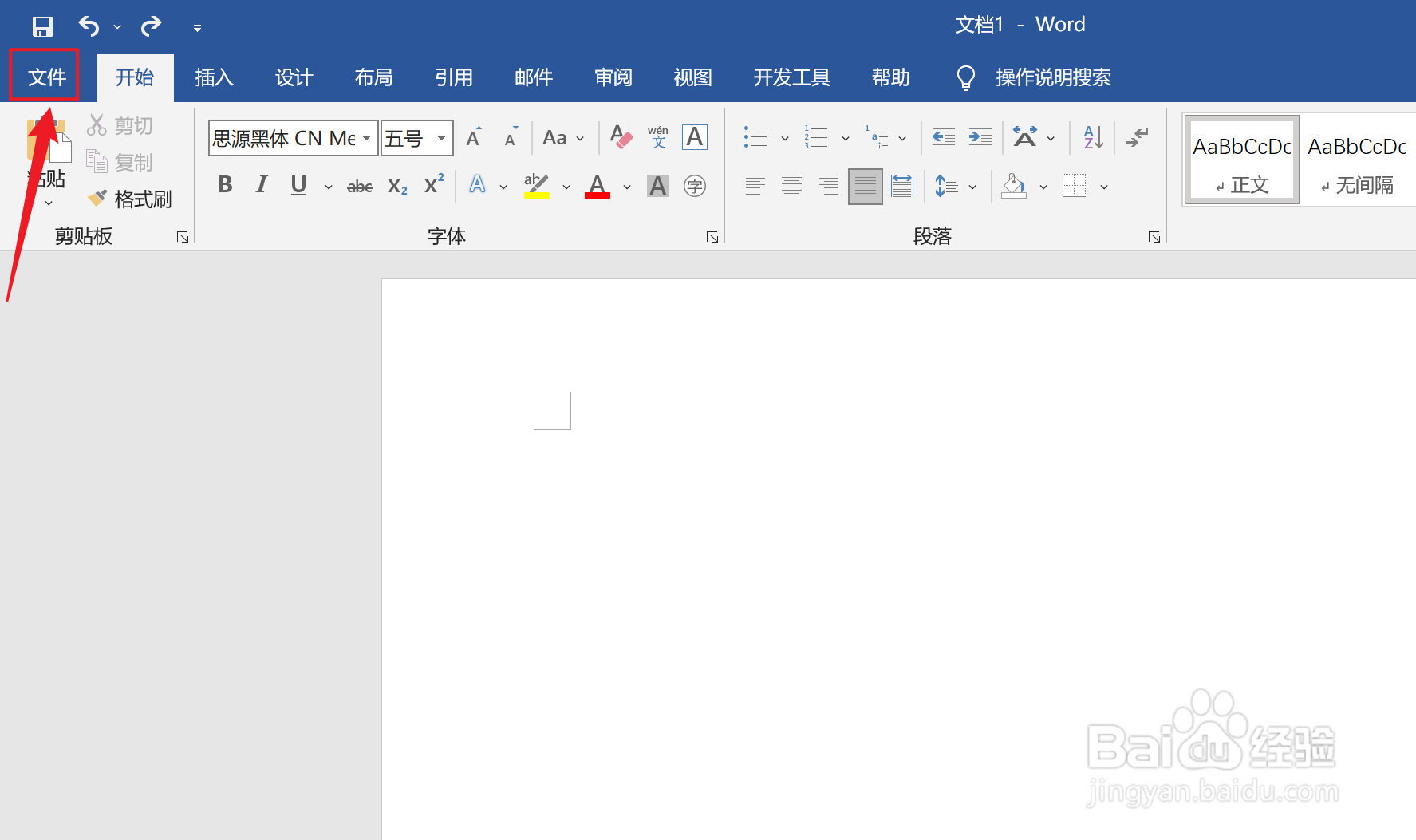This screenshot has height=840, width=1416.
Task: Switch to the 视图 (View) tab
Action: point(692,77)
